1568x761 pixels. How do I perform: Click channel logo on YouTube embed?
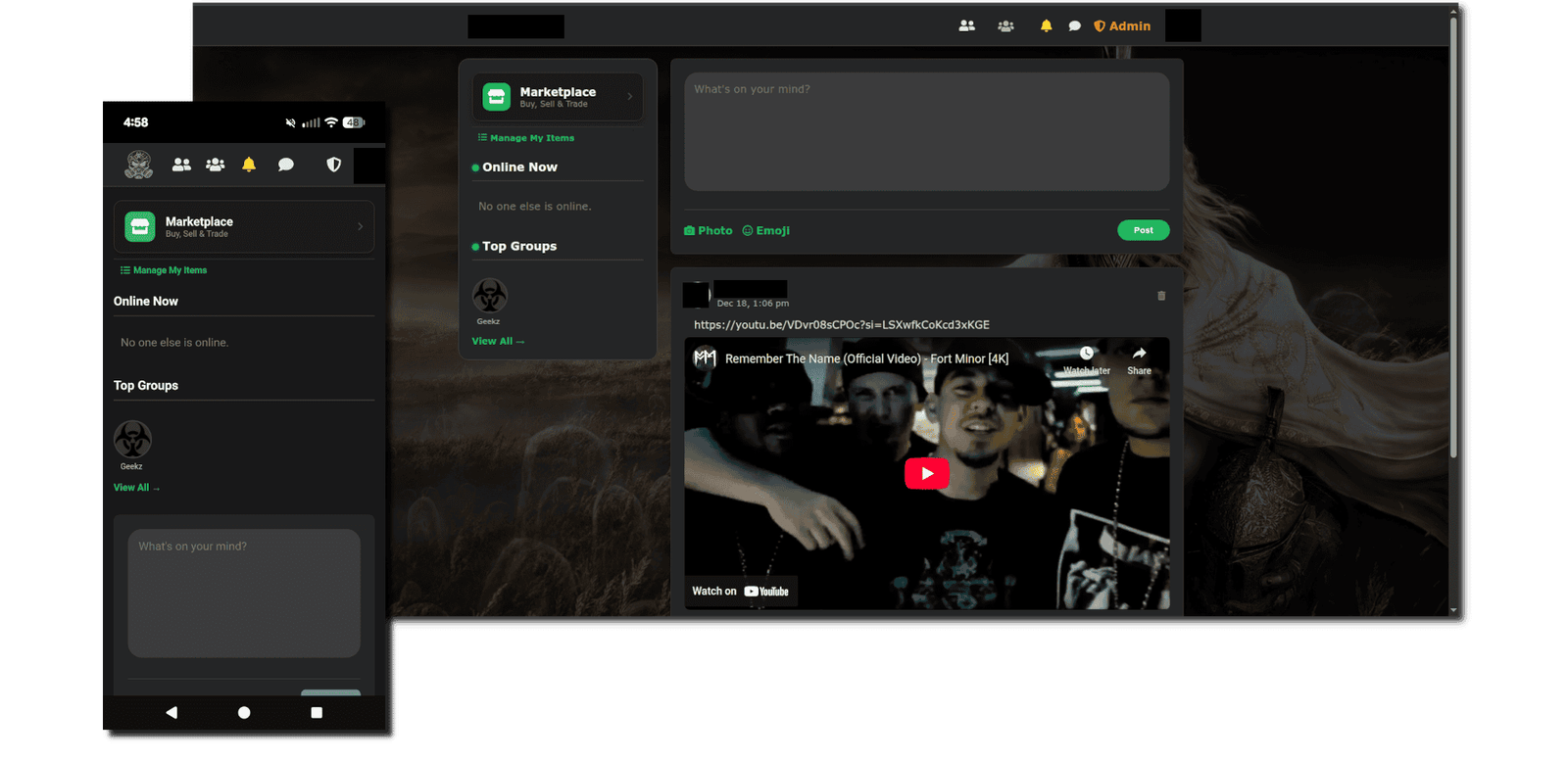pos(705,358)
